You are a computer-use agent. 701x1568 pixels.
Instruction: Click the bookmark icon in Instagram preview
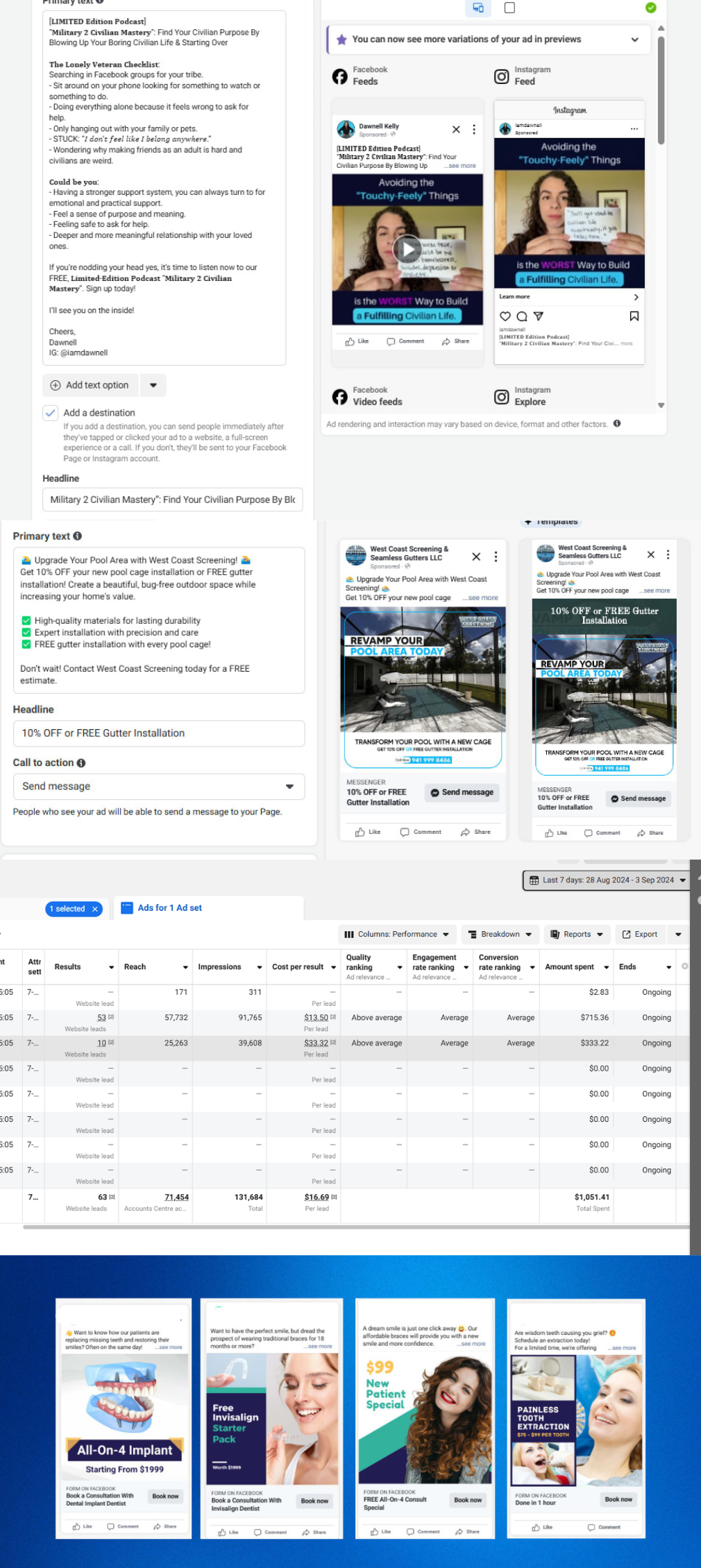[x=634, y=316]
